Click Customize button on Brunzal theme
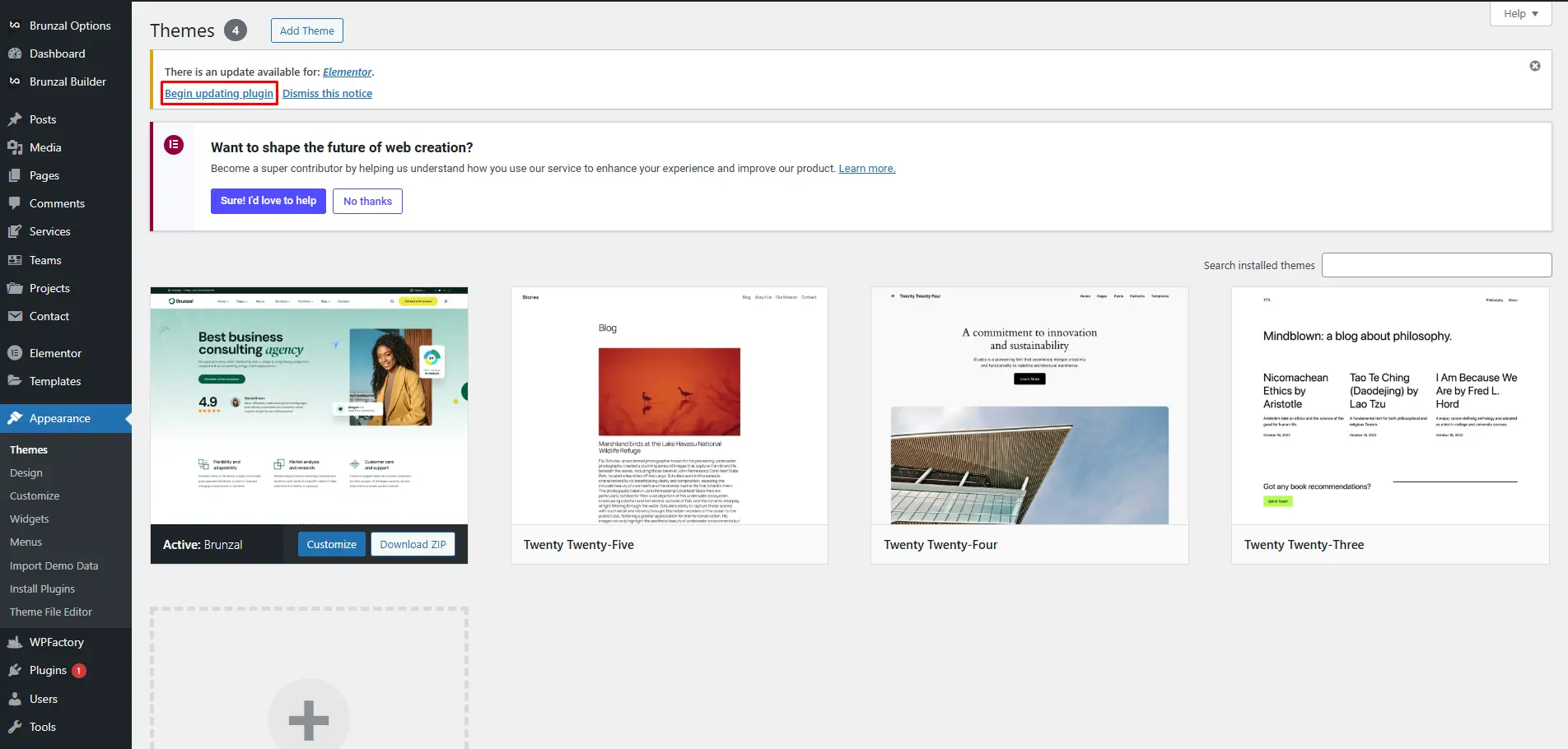 [332, 544]
